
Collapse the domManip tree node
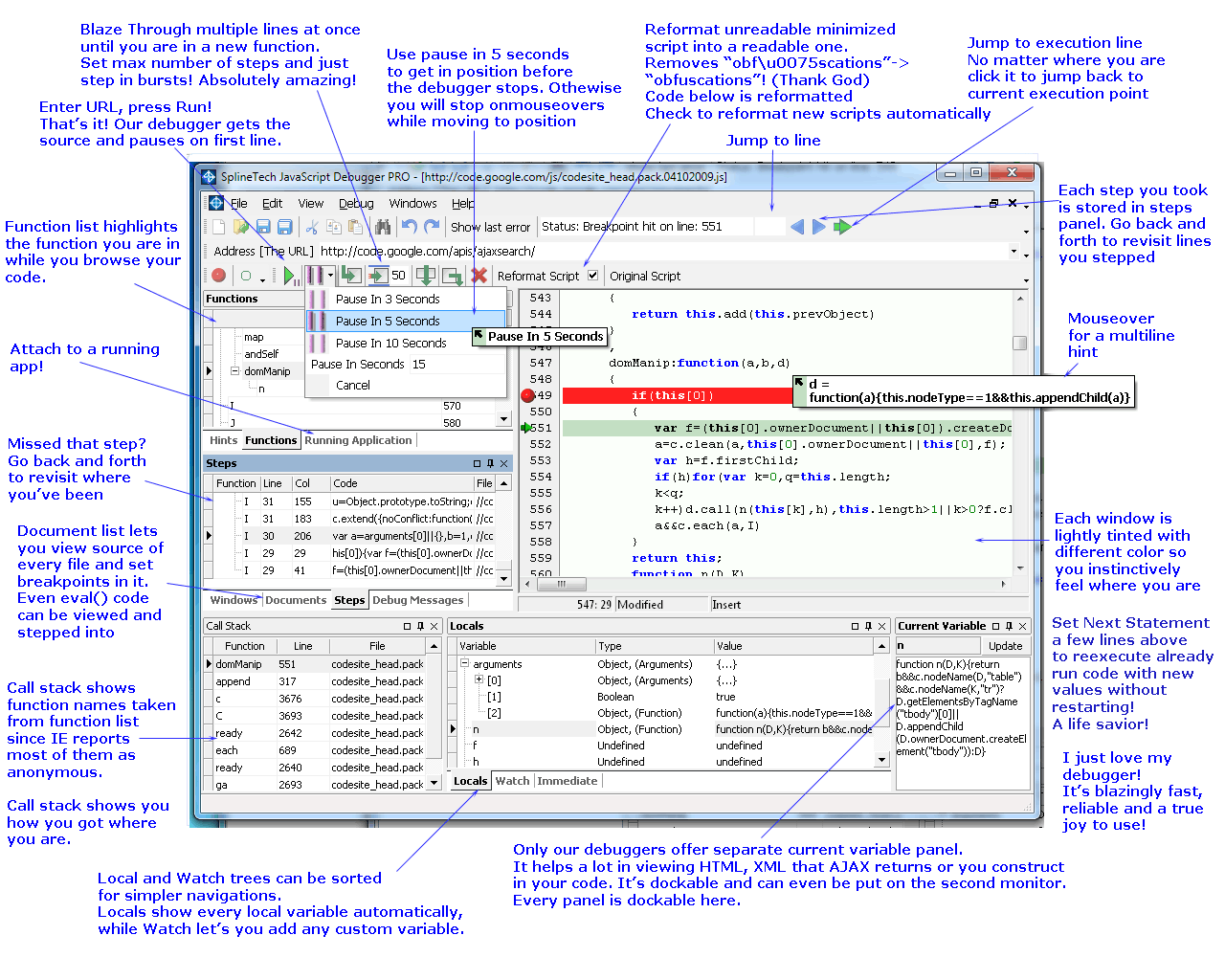click(x=234, y=371)
